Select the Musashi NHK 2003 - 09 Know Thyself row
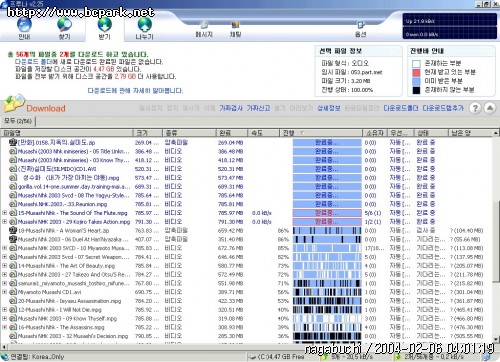Image resolution: width=500 pixels, height=362 pixels. [x=246, y=318]
